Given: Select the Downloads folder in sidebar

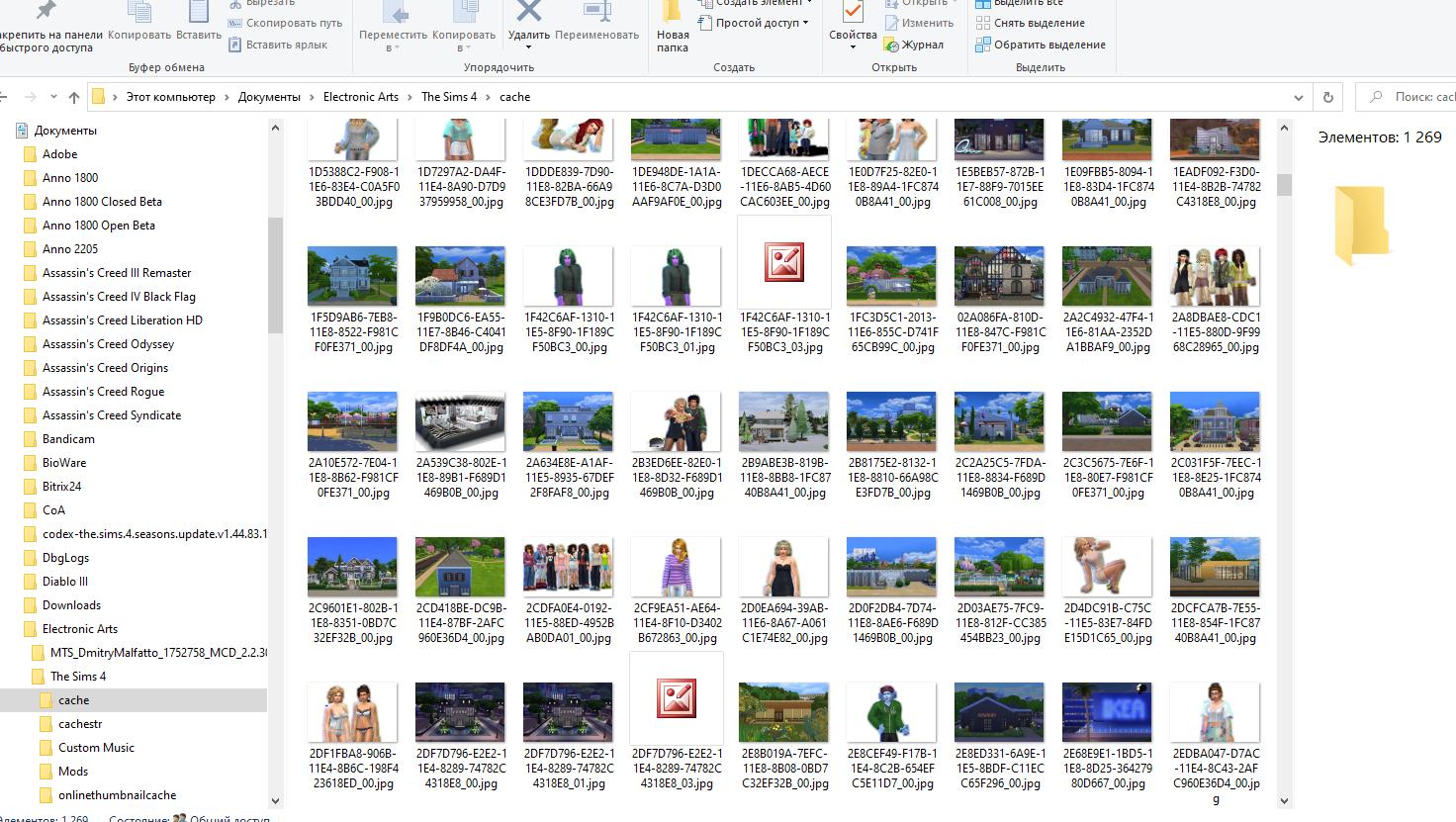Looking at the screenshot, I should pyautogui.click(x=71, y=605).
